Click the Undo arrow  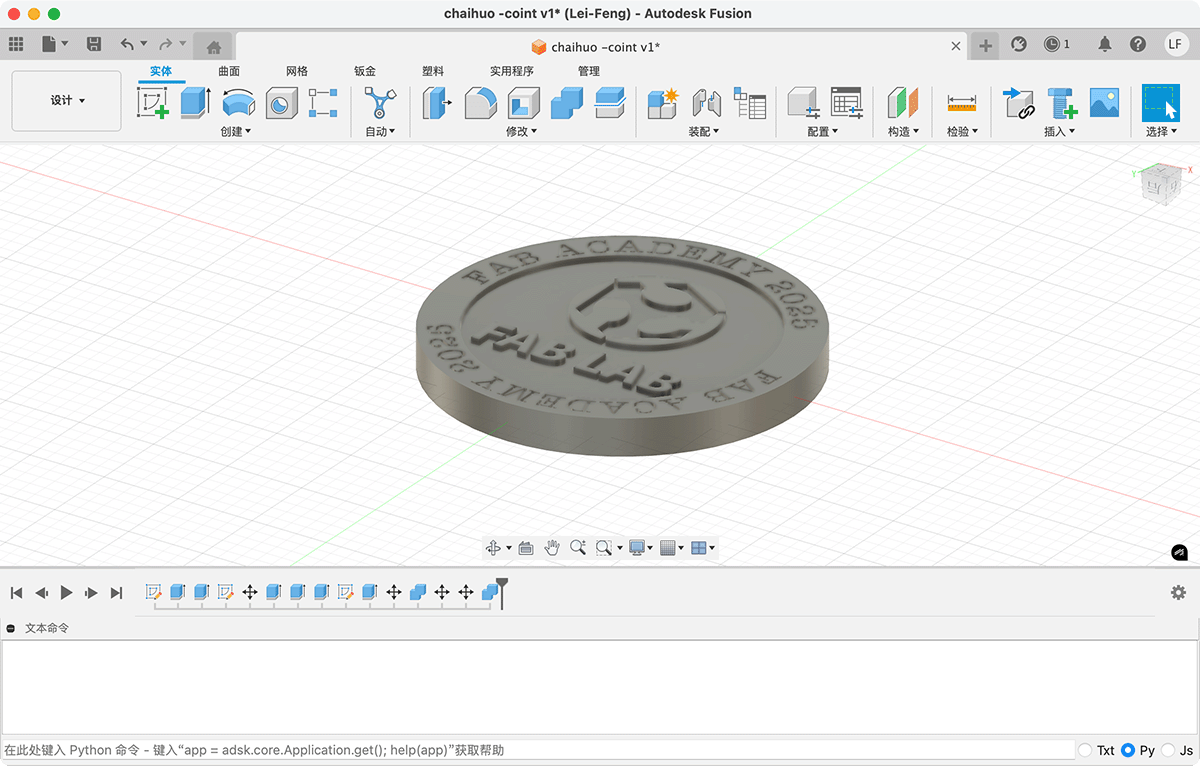[x=127, y=44]
